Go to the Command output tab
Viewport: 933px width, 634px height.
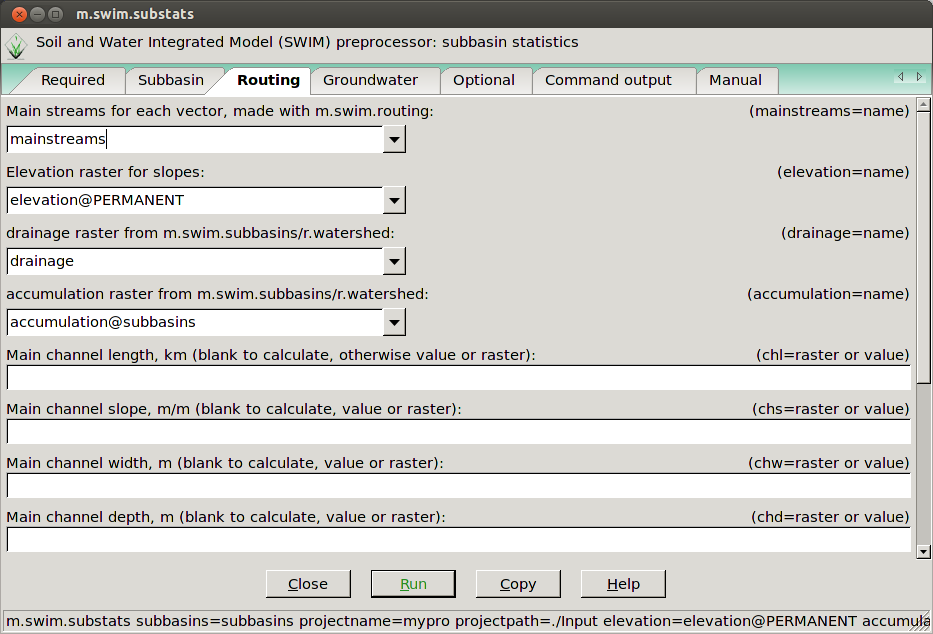pyautogui.click(x=608, y=80)
